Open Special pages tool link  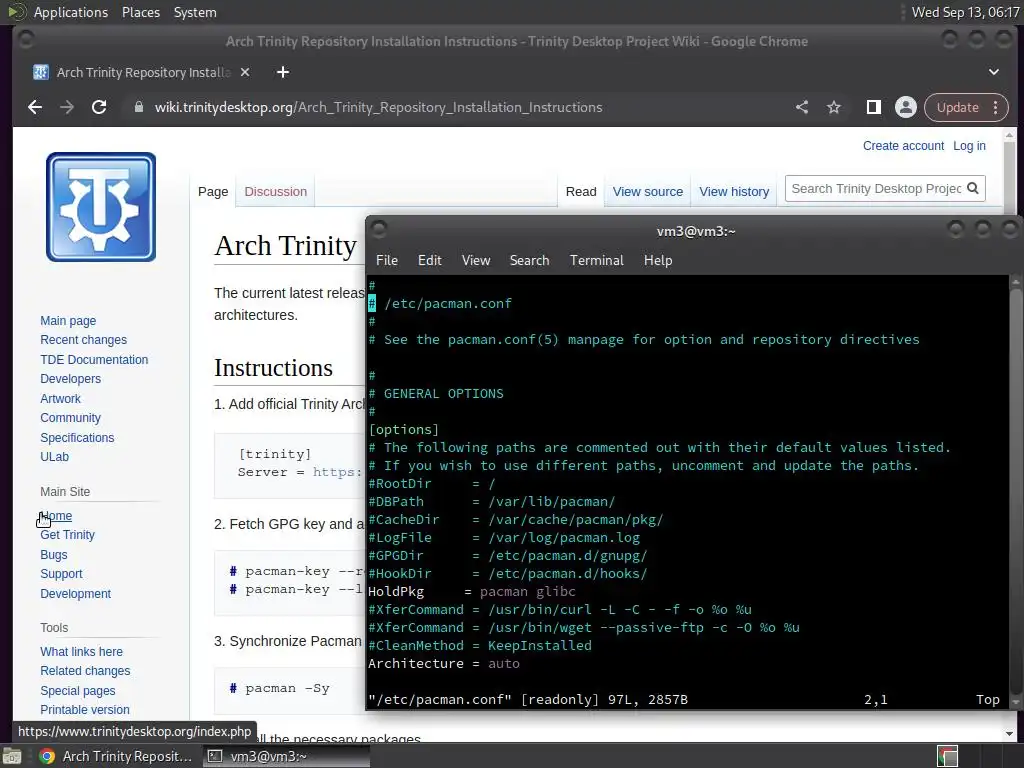click(x=78, y=690)
